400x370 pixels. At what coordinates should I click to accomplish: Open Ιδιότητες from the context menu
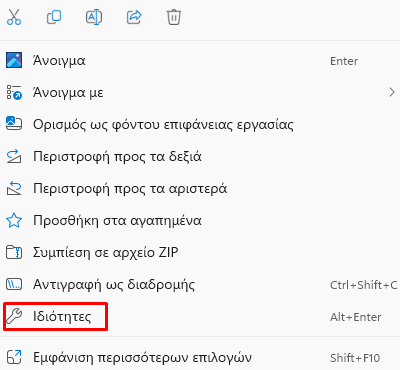pyautogui.click(x=200, y=316)
